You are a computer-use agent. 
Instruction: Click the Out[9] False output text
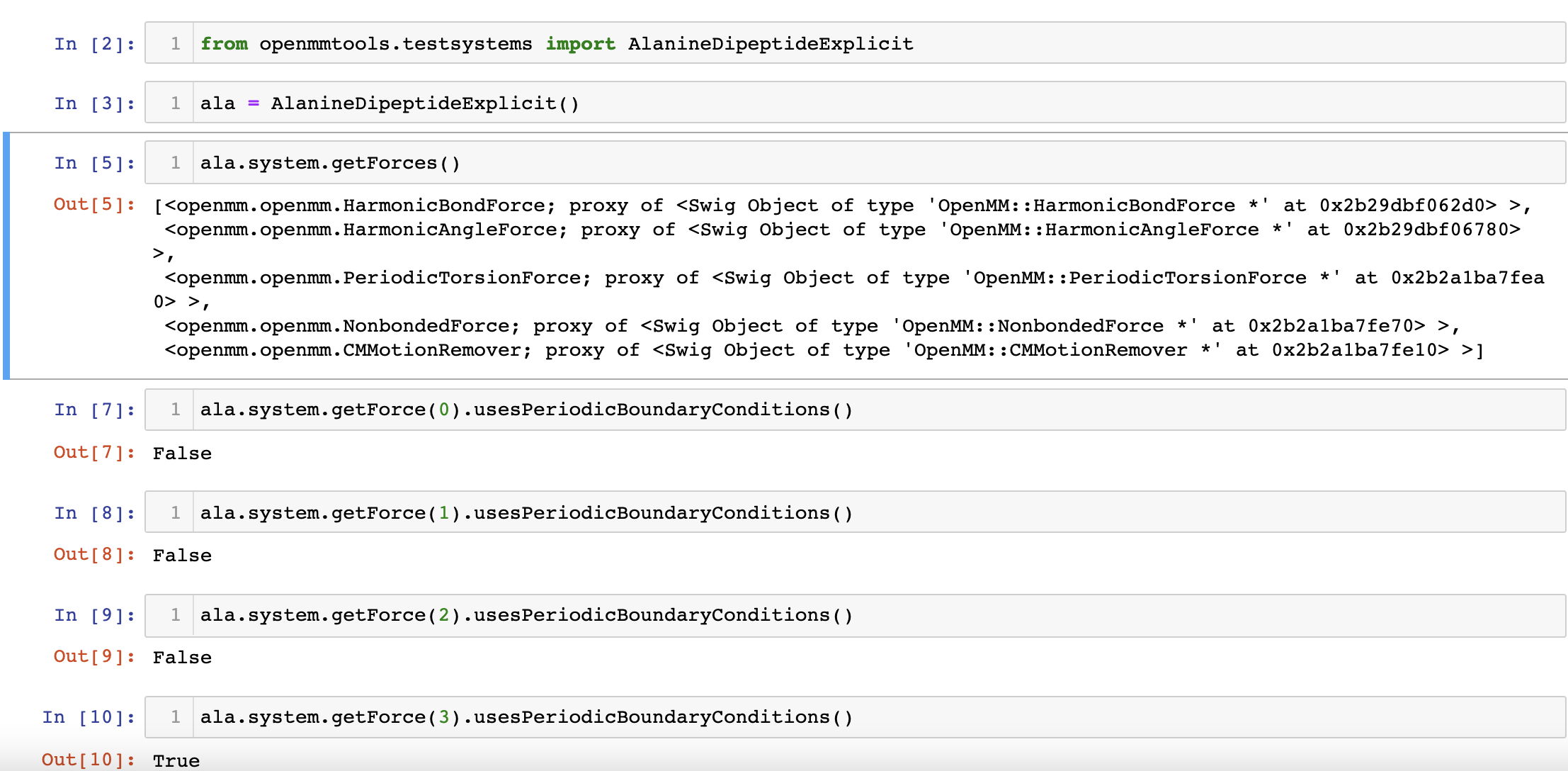point(181,657)
